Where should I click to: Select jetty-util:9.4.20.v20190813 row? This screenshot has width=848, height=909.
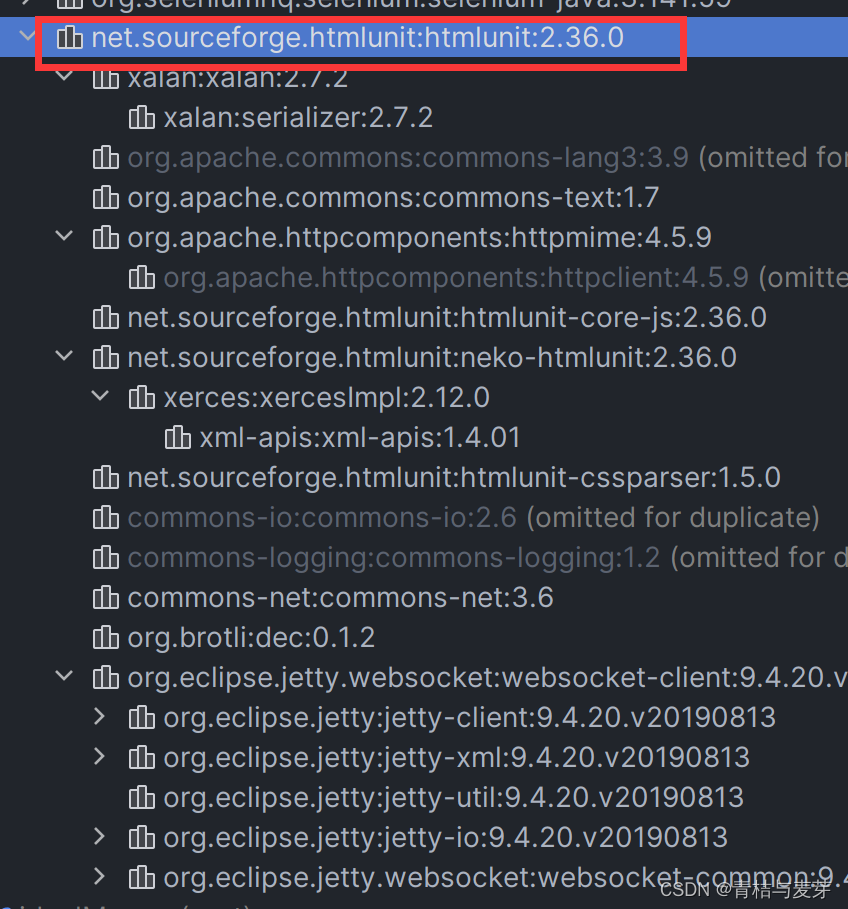[424, 798]
